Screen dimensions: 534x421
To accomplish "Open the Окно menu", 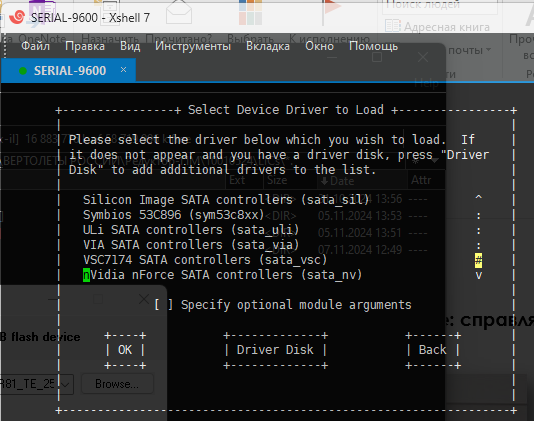I will pyautogui.click(x=319, y=46).
